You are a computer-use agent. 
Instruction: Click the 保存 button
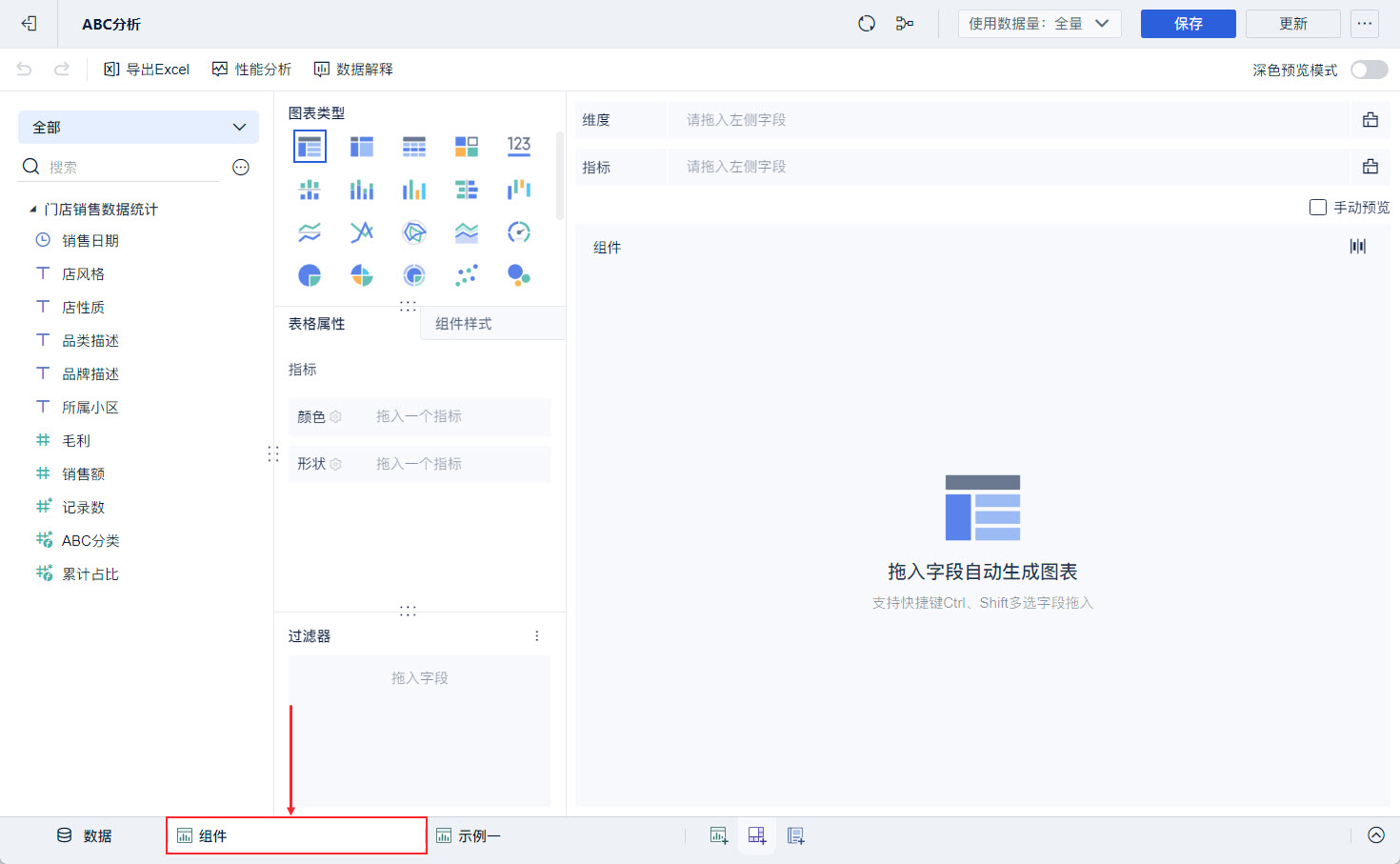pos(1189,24)
